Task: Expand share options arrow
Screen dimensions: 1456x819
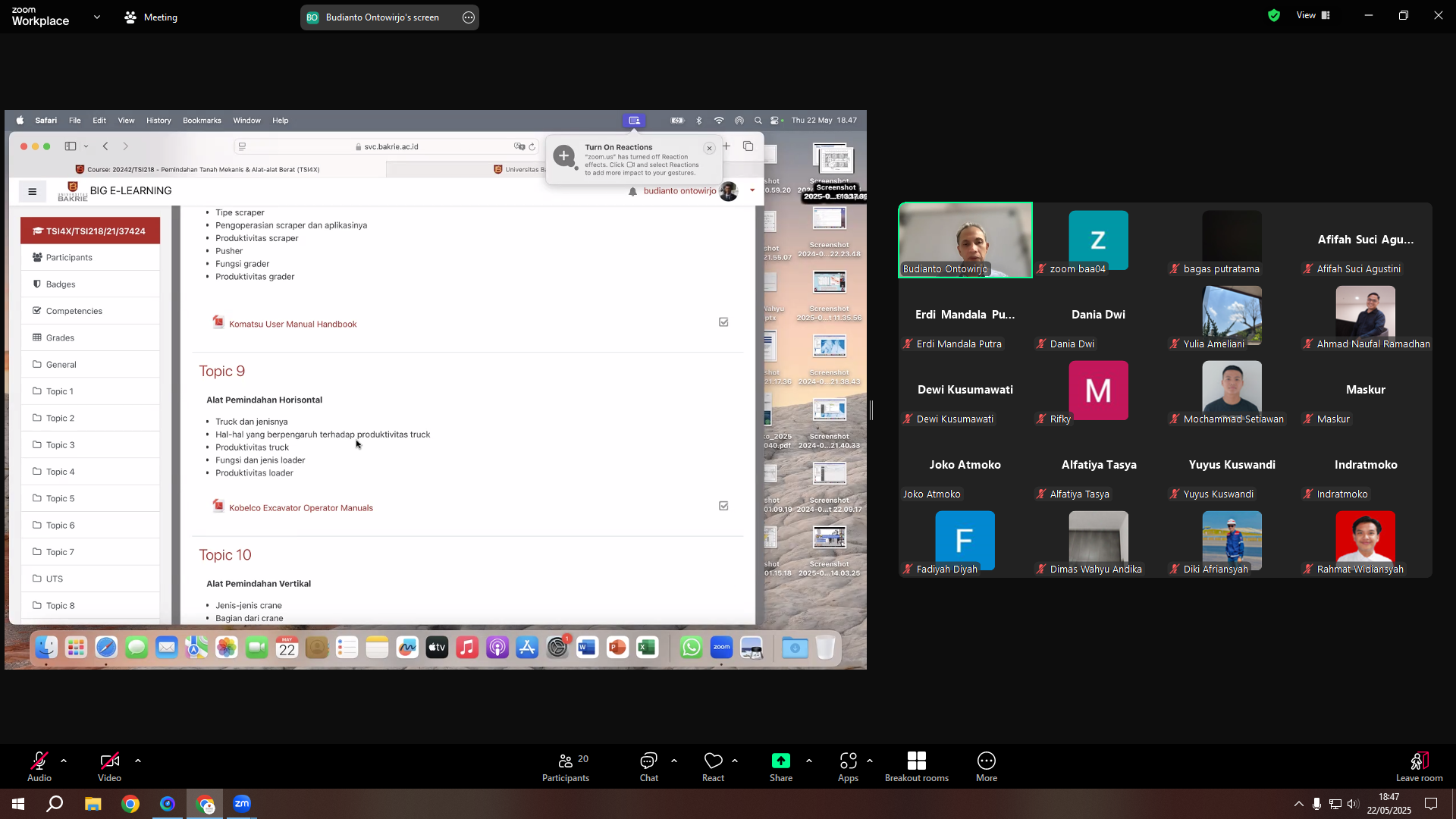Action: tap(809, 761)
